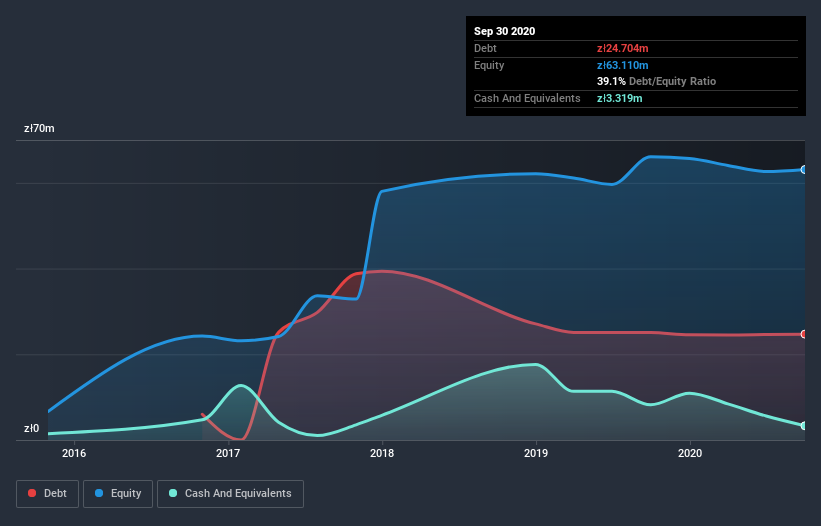
Task: Click the 39.1% Debt/Equity Ratio text
Action: click(x=656, y=81)
